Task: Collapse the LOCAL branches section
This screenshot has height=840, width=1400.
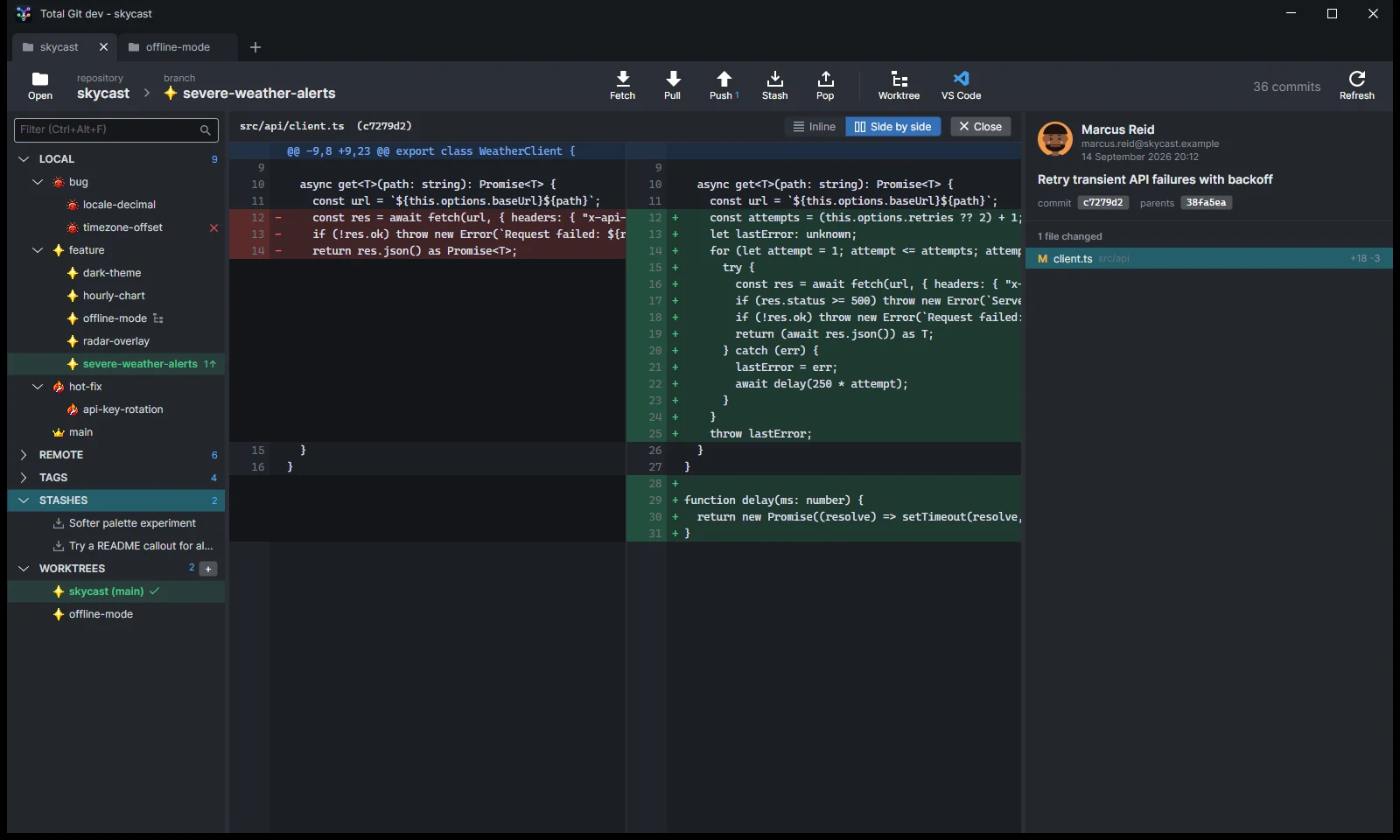Action: pyautogui.click(x=24, y=159)
